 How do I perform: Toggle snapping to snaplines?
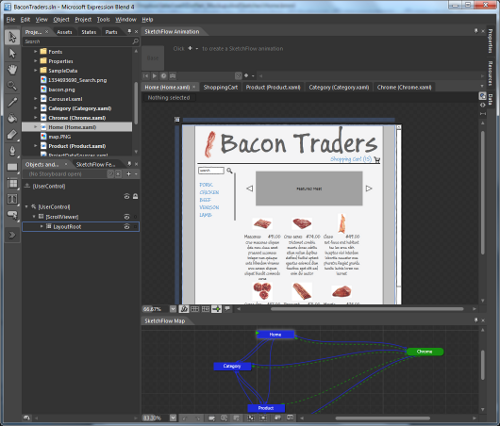216,309
